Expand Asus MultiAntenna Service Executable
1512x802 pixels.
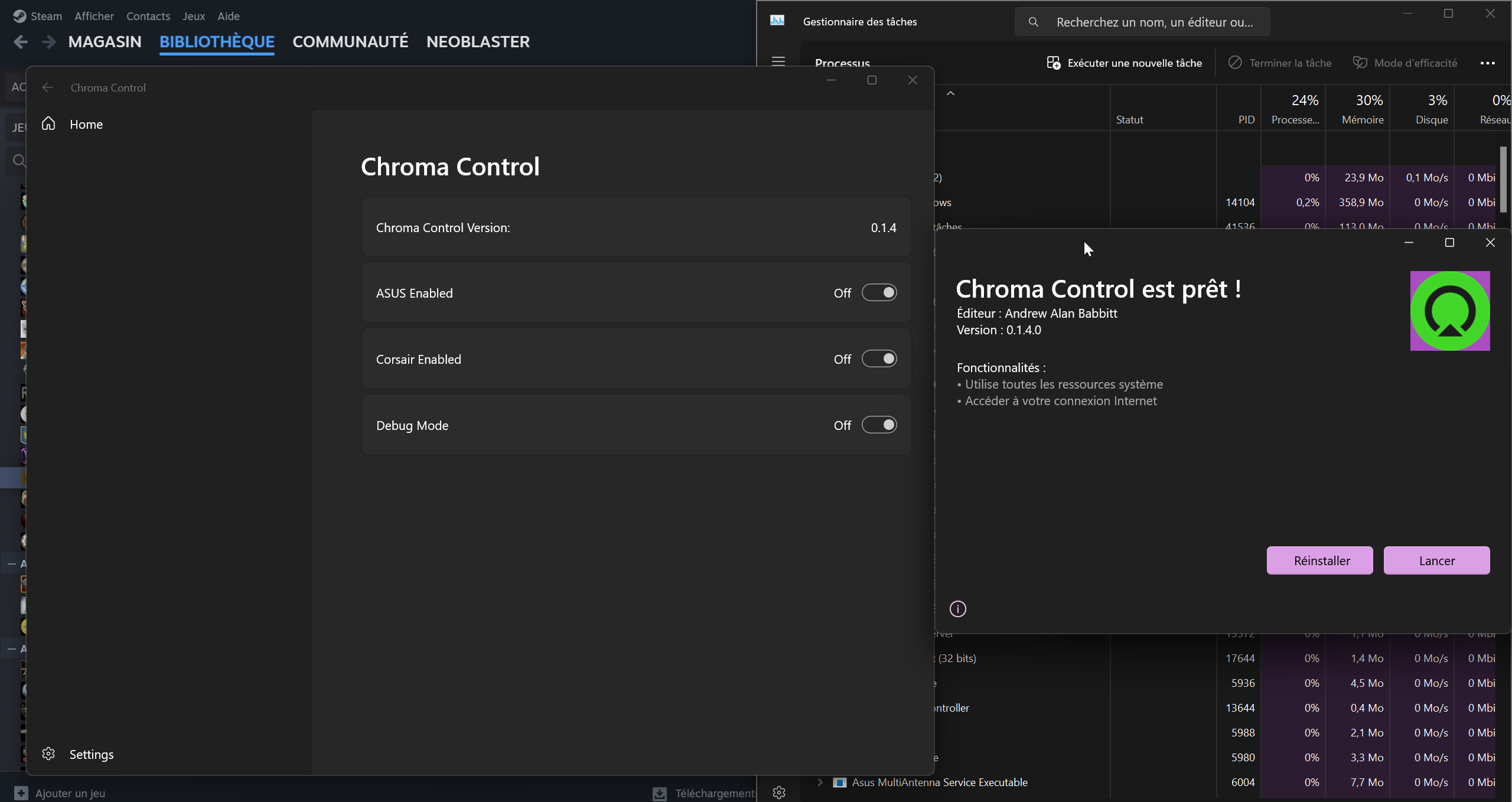(x=819, y=783)
